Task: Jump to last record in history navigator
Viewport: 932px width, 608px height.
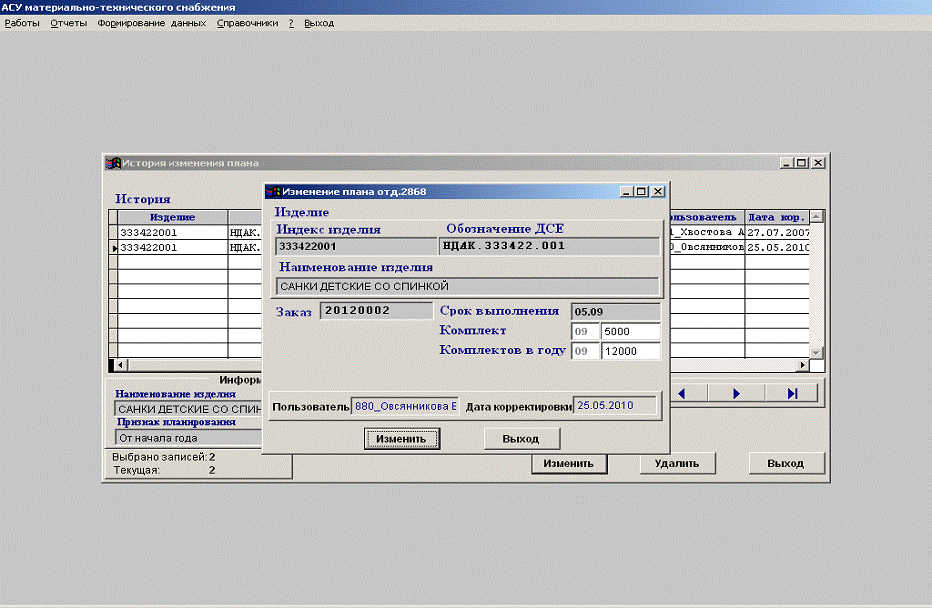Action: (792, 394)
